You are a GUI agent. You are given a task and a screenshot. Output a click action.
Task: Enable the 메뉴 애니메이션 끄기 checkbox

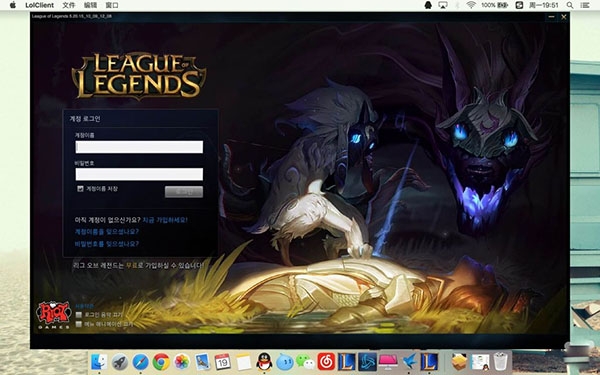[79, 324]
